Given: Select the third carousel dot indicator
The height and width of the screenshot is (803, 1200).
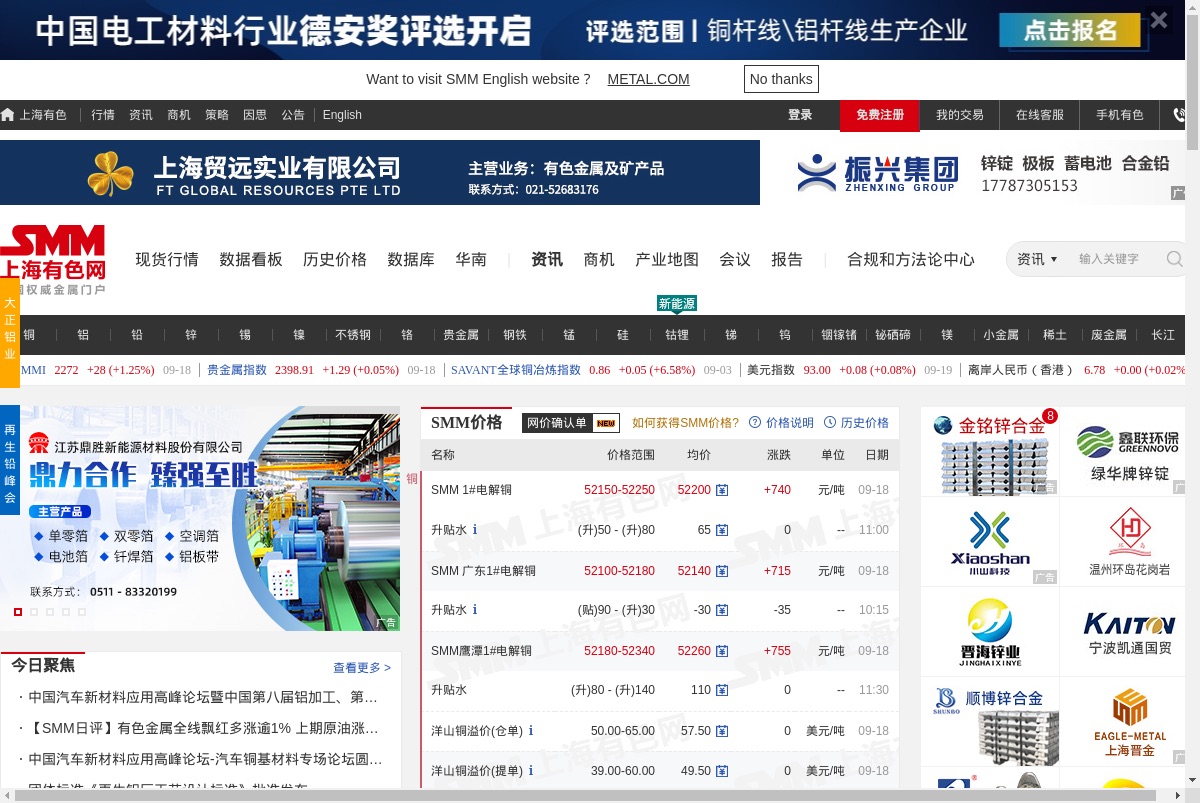Looking at the screenshot, I should pyautogui.click(x=50, y=611).
